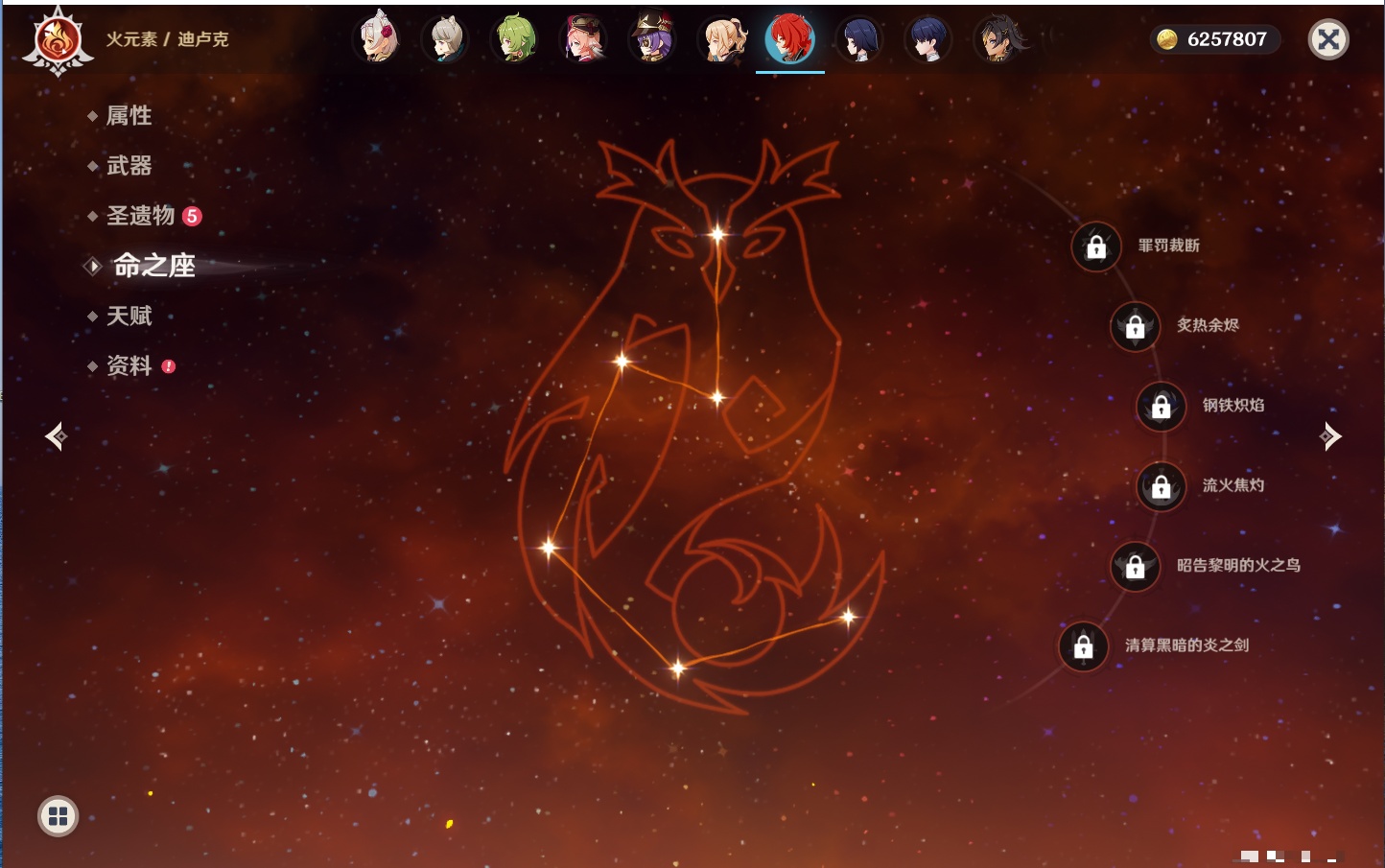This screenshot has width=1385, height=868.
Task: Click the 火元素 / 迪卢克 title text
Action: (x=167, y=39)
